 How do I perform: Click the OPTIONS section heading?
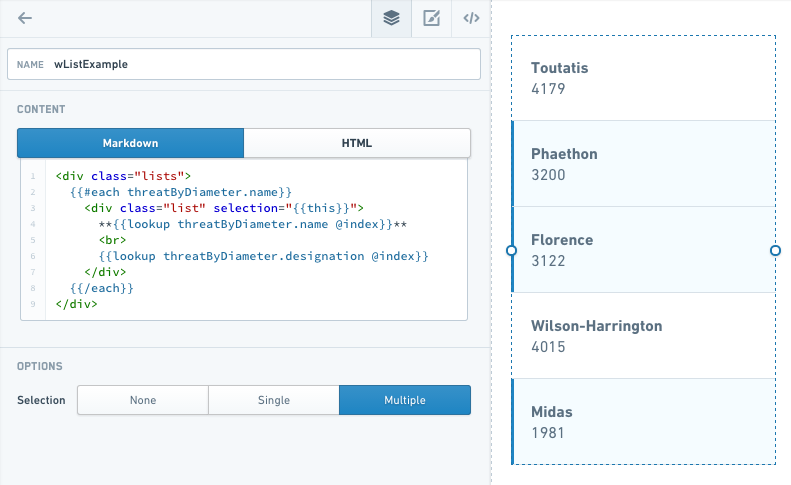tap(39, 366)
